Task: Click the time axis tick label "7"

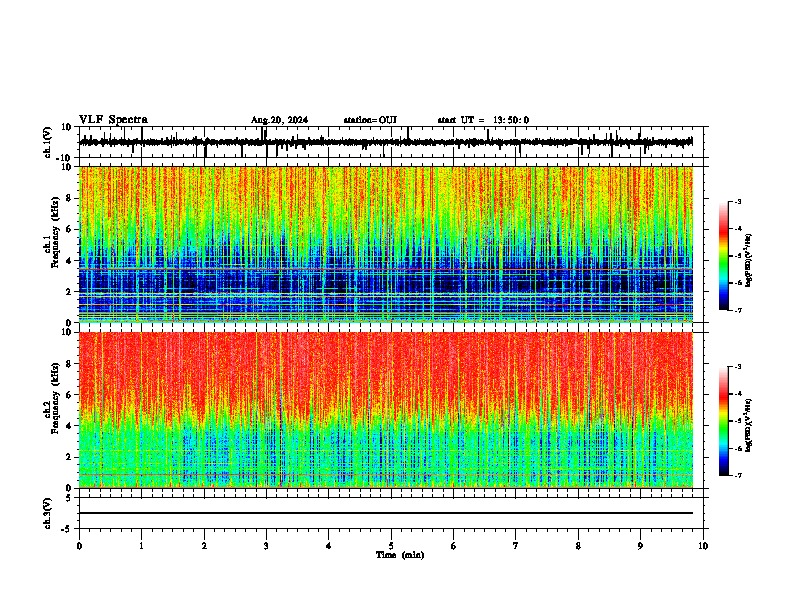Action: (516, 546)
